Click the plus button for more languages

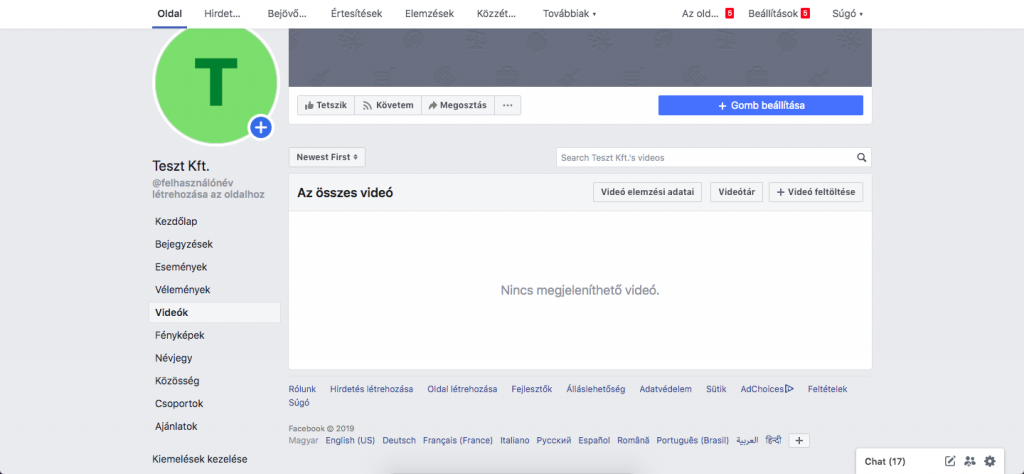[799, 441]
